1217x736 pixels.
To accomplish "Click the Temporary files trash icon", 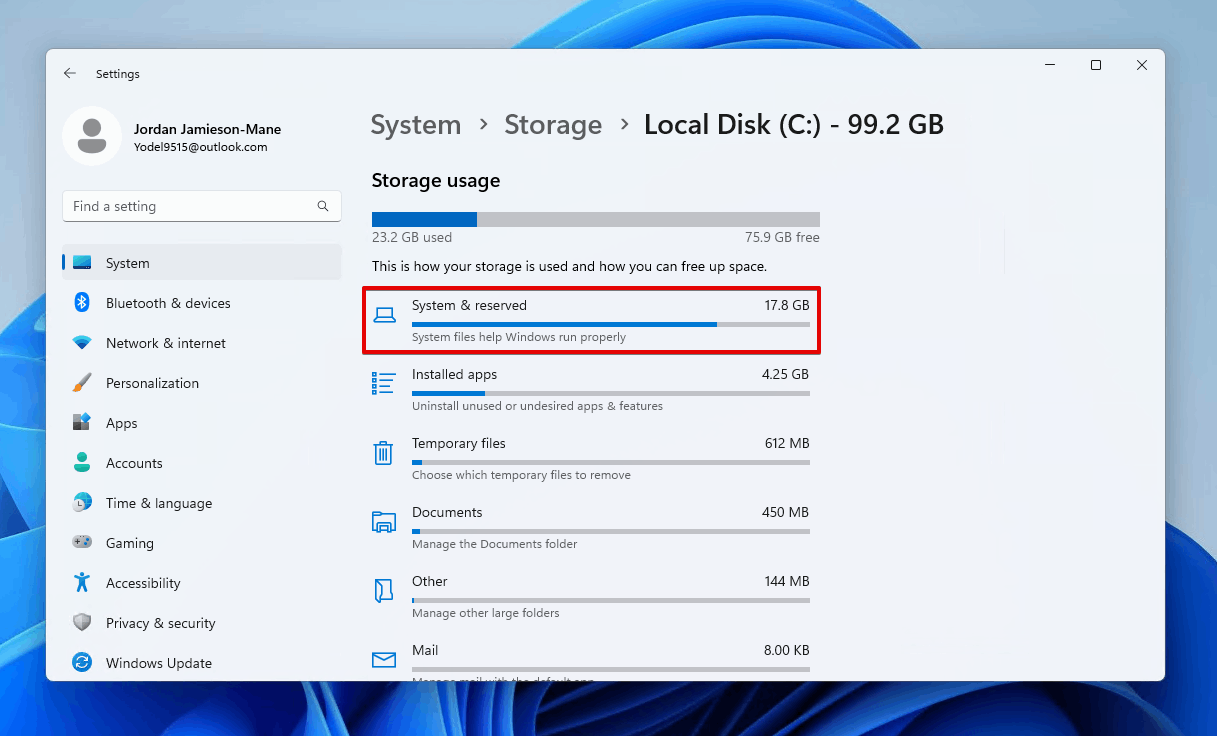I will pos(383,453).
